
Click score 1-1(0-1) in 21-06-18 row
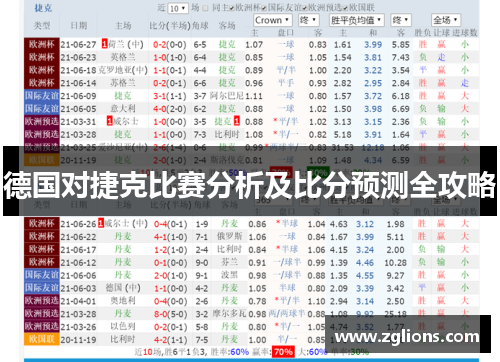point(170,70)
